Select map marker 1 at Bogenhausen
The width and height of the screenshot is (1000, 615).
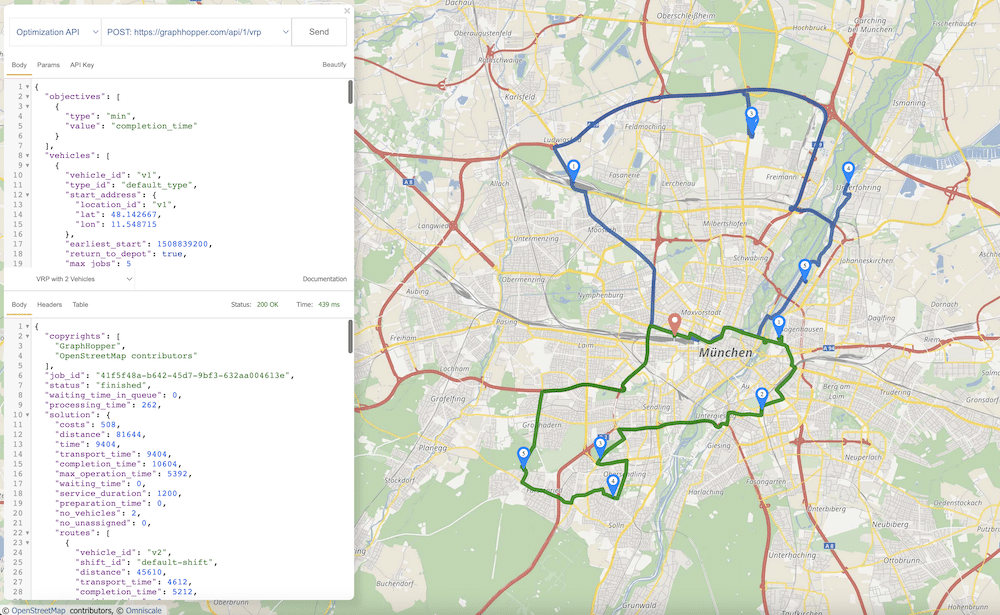tap(779, 326)
